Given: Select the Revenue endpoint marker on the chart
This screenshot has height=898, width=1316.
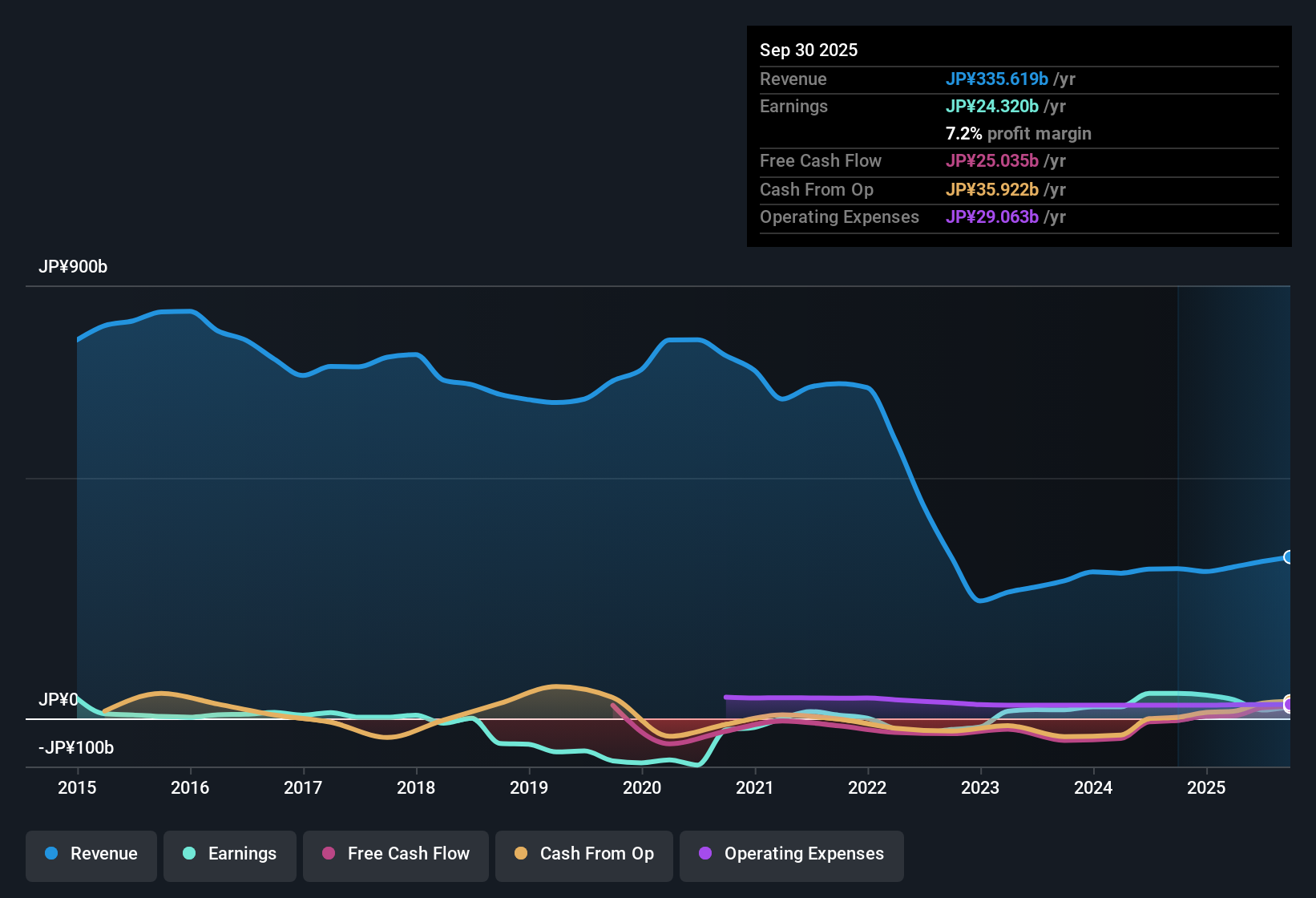Looking at the screenshot, I should coord(1289,556).
